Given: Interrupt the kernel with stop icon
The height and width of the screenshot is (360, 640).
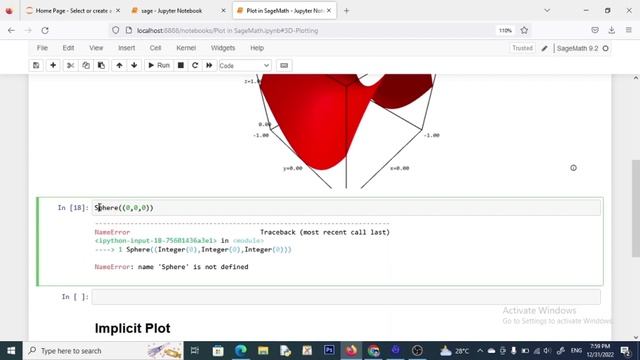Looking at the screenshot, I should pyautogui.click(x=181, y=65).
